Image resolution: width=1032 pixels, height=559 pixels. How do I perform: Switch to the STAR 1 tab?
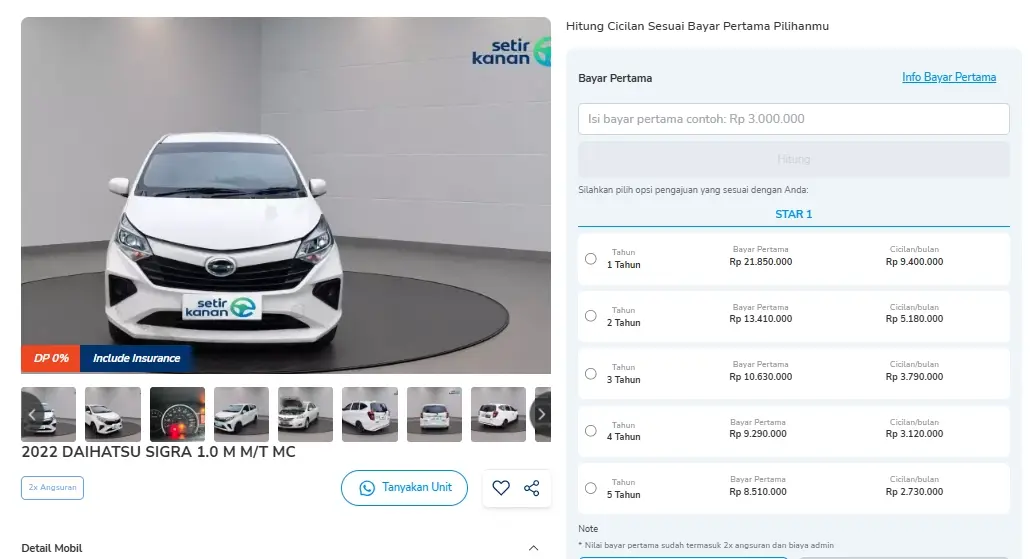[794, 215]
